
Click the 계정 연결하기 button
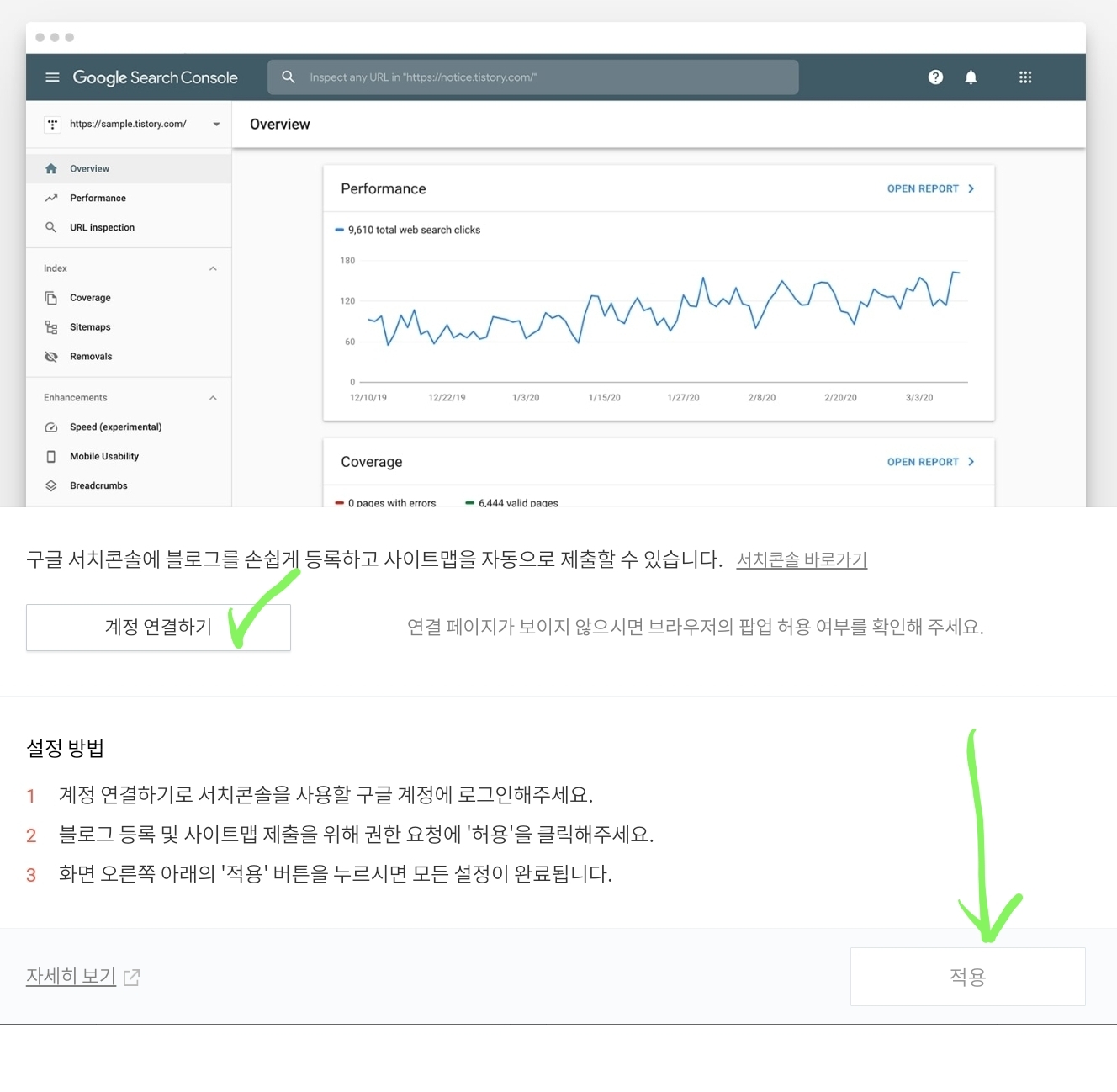158,628
